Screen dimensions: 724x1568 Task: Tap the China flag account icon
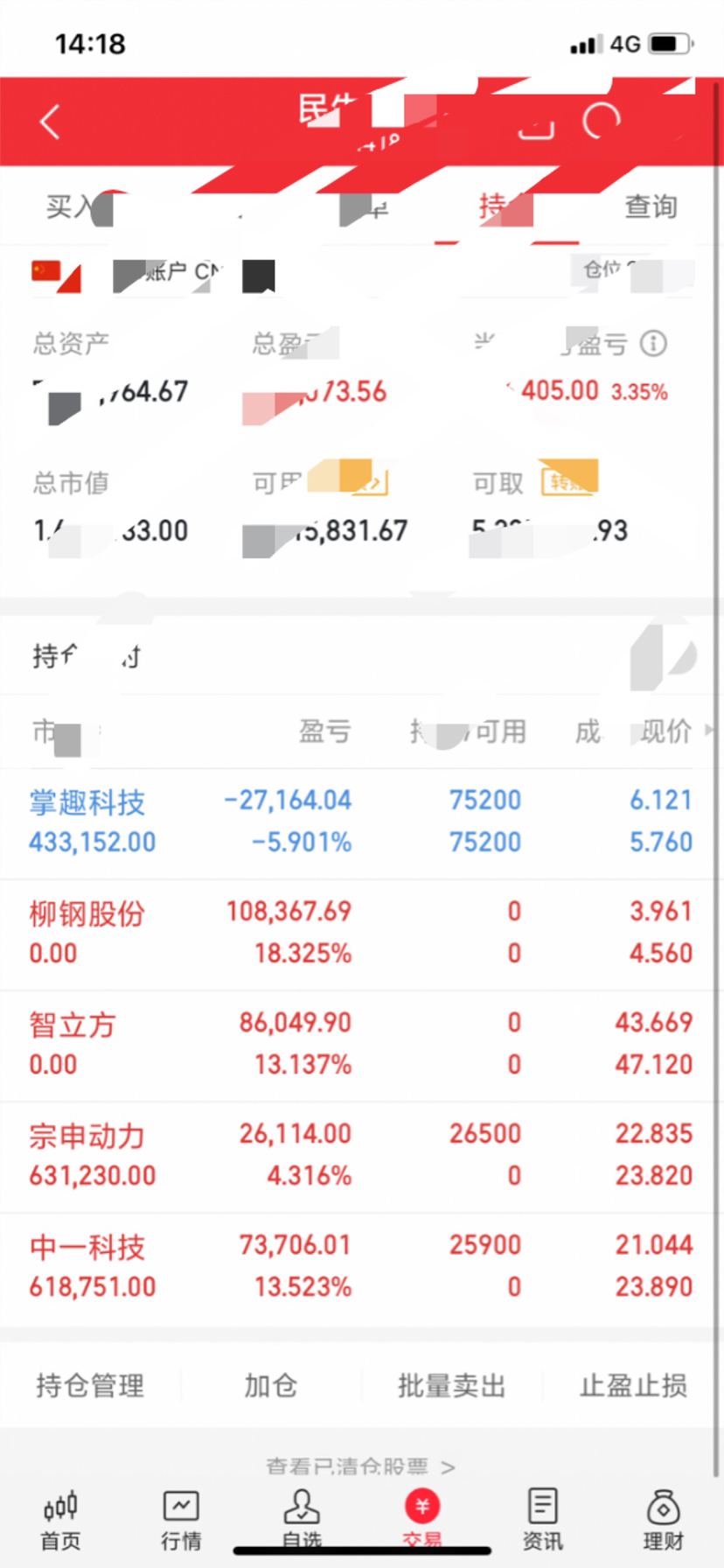(x=56, y=276)
